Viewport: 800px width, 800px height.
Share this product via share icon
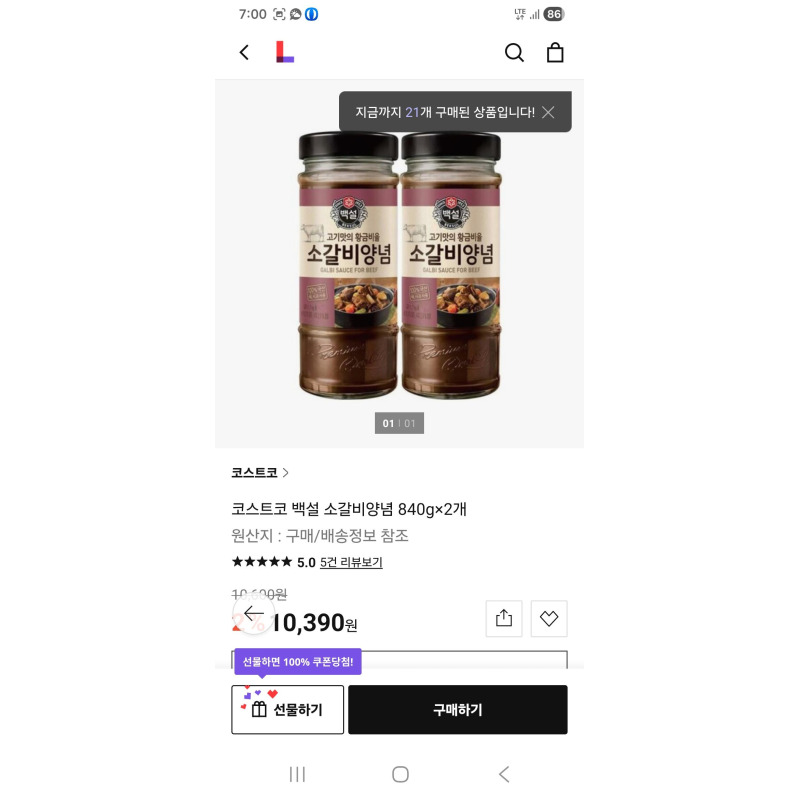coord(504,618)
